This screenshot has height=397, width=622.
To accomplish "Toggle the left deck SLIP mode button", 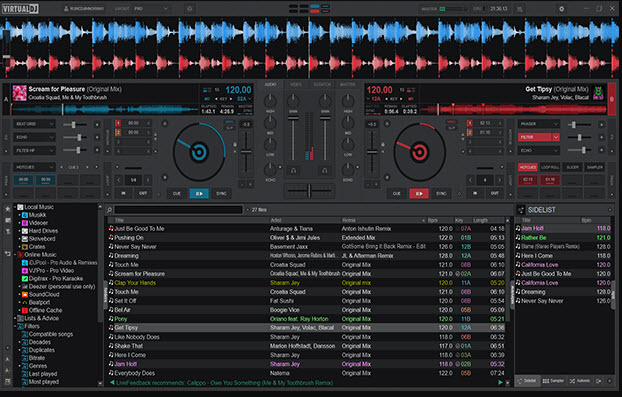I will pos(229,128).
